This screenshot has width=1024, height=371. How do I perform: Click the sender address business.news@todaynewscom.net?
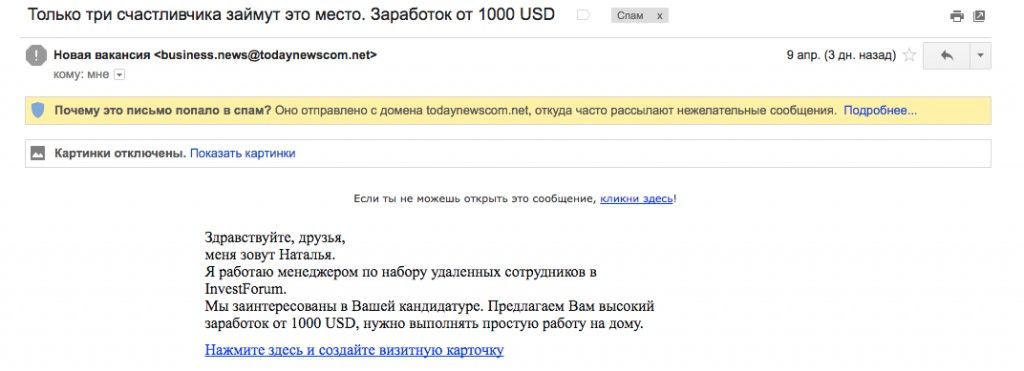point(265,56)
